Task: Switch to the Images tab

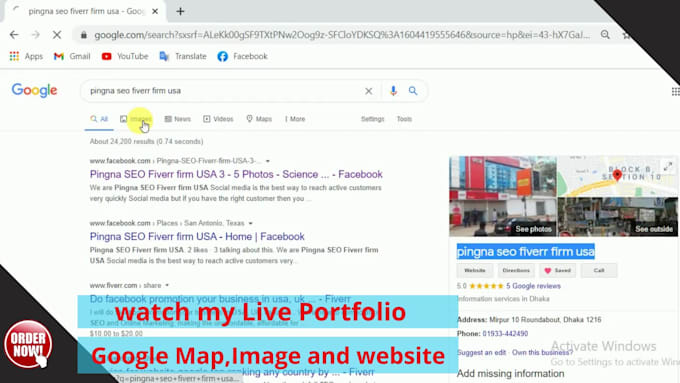Action: (x=136, y=119)
